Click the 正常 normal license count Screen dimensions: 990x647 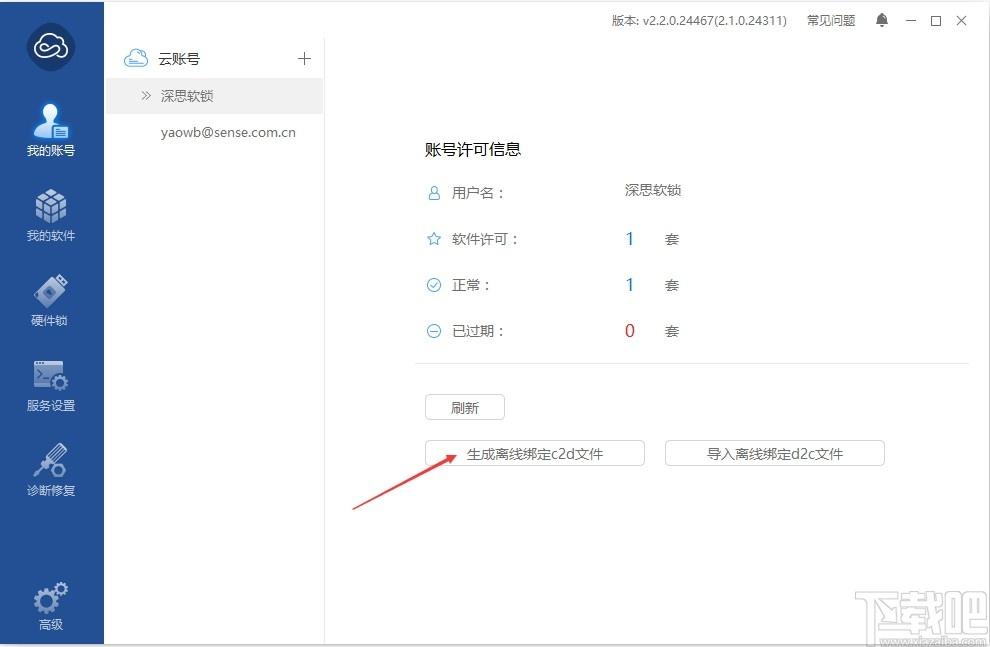pos(630,285)
